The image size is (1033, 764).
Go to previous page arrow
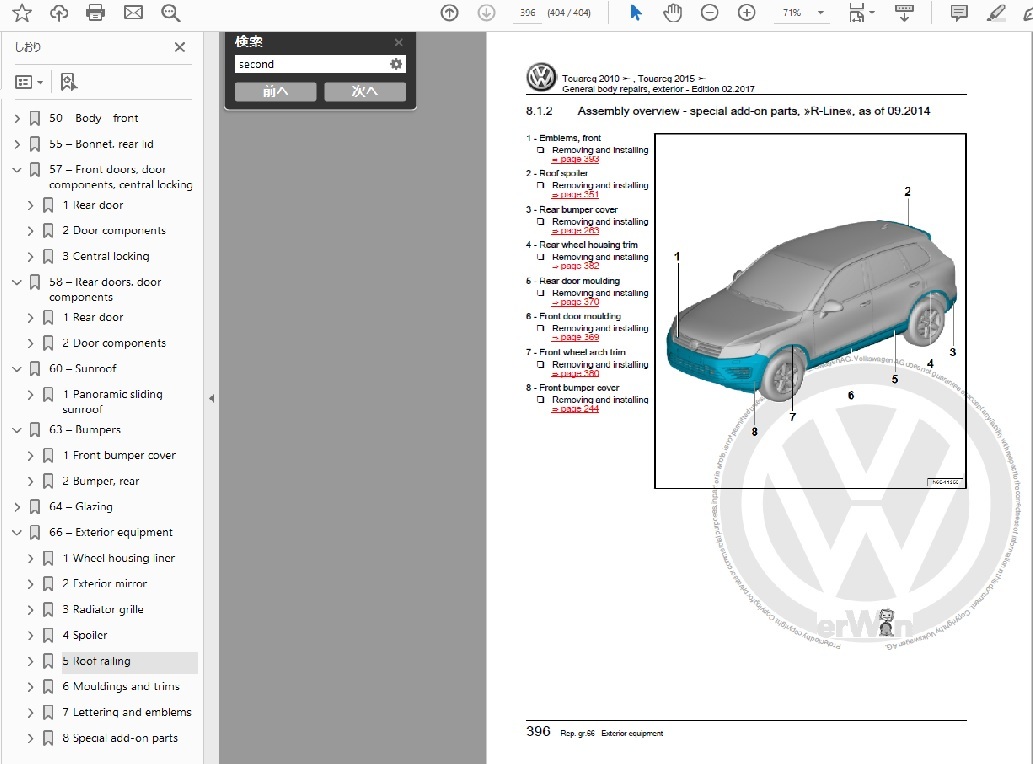pyautogui.click(x=449, y=13)
